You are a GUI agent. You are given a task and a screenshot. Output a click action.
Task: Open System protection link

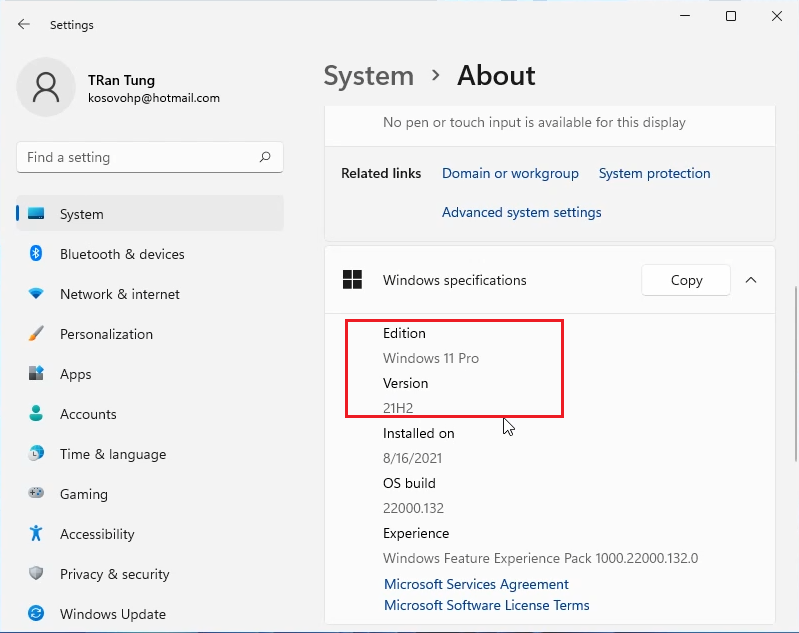[654, 173]
